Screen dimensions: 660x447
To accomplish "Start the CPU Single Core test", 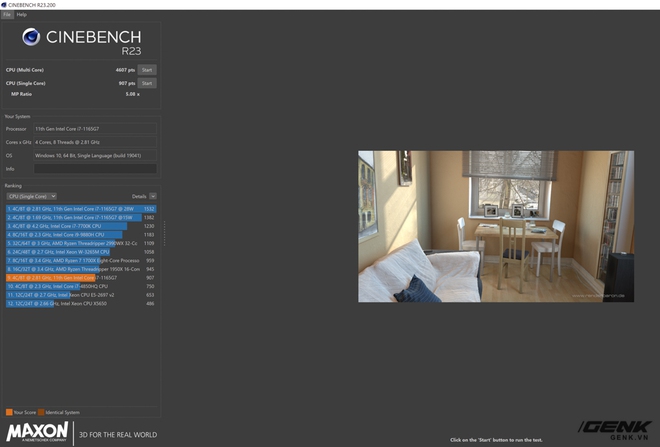I will click(147, 83).
